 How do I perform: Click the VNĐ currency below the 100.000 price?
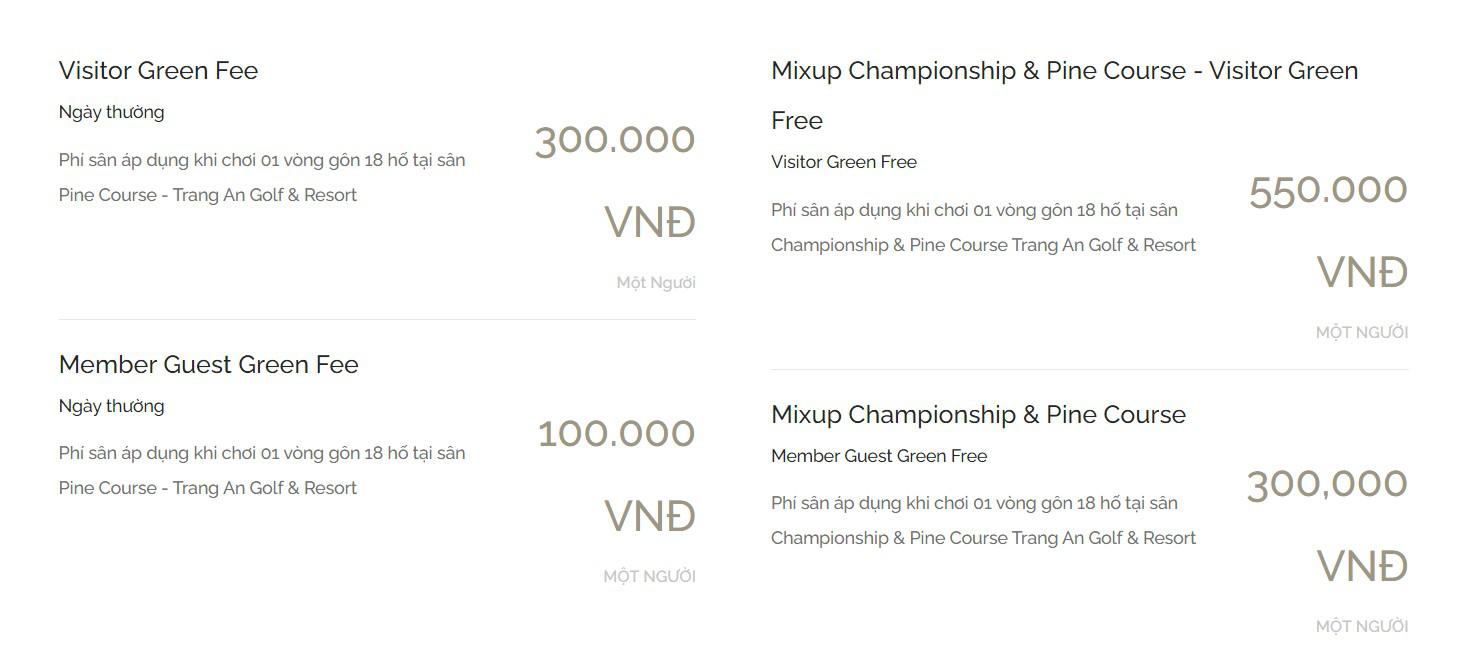coord(649,516)
